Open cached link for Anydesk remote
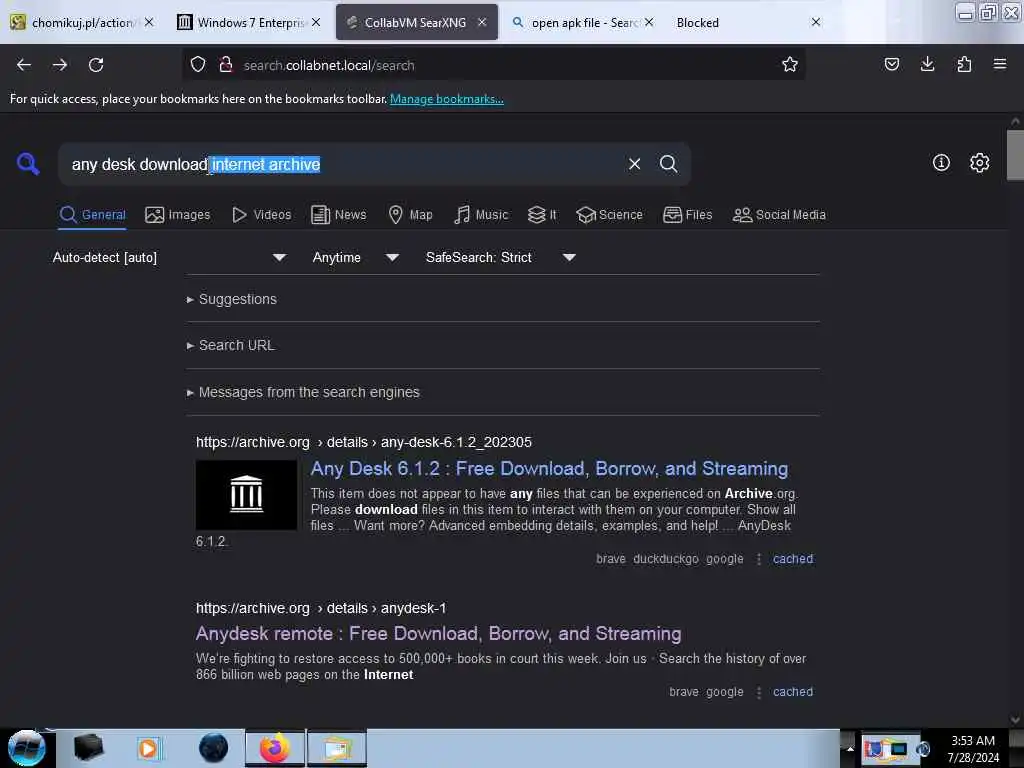 [793, 692]
